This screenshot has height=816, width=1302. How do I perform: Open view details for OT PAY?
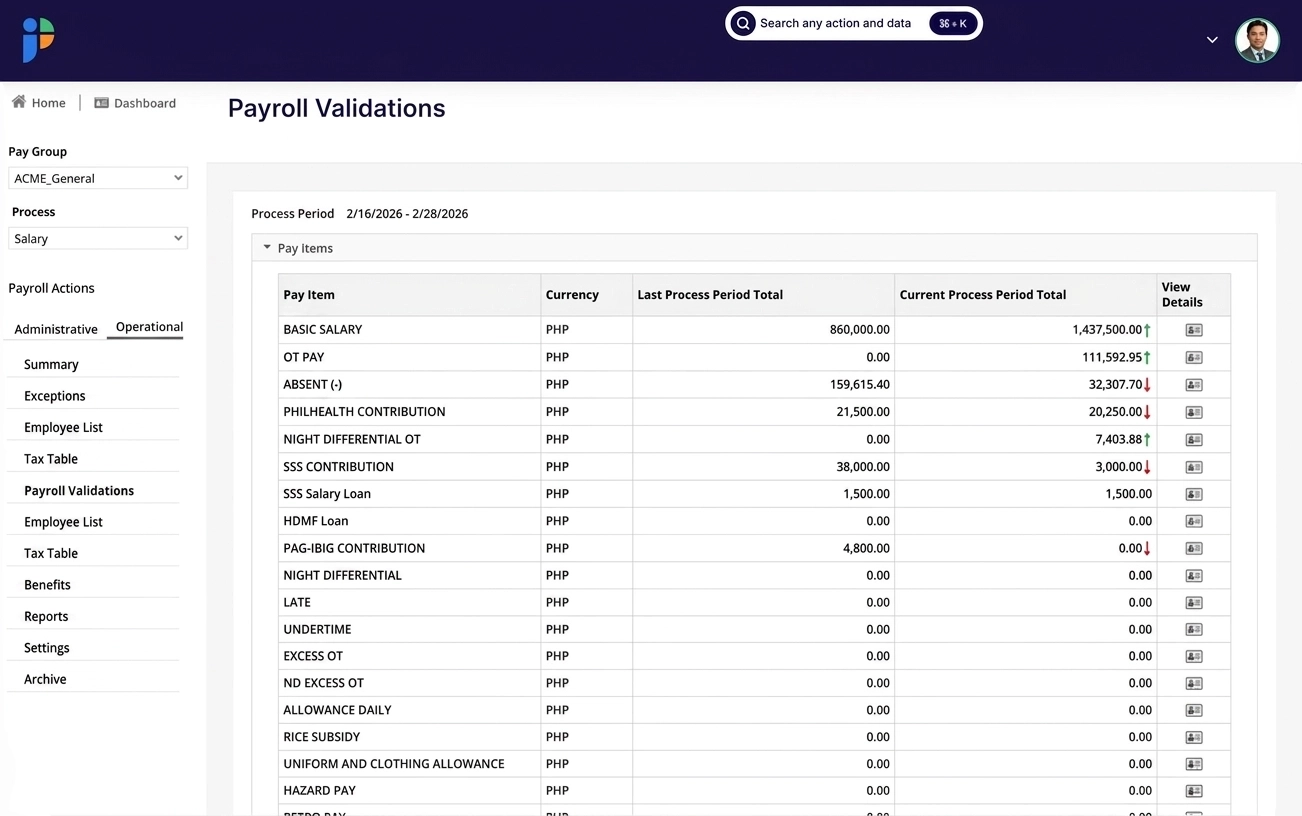click(1193, 357)
